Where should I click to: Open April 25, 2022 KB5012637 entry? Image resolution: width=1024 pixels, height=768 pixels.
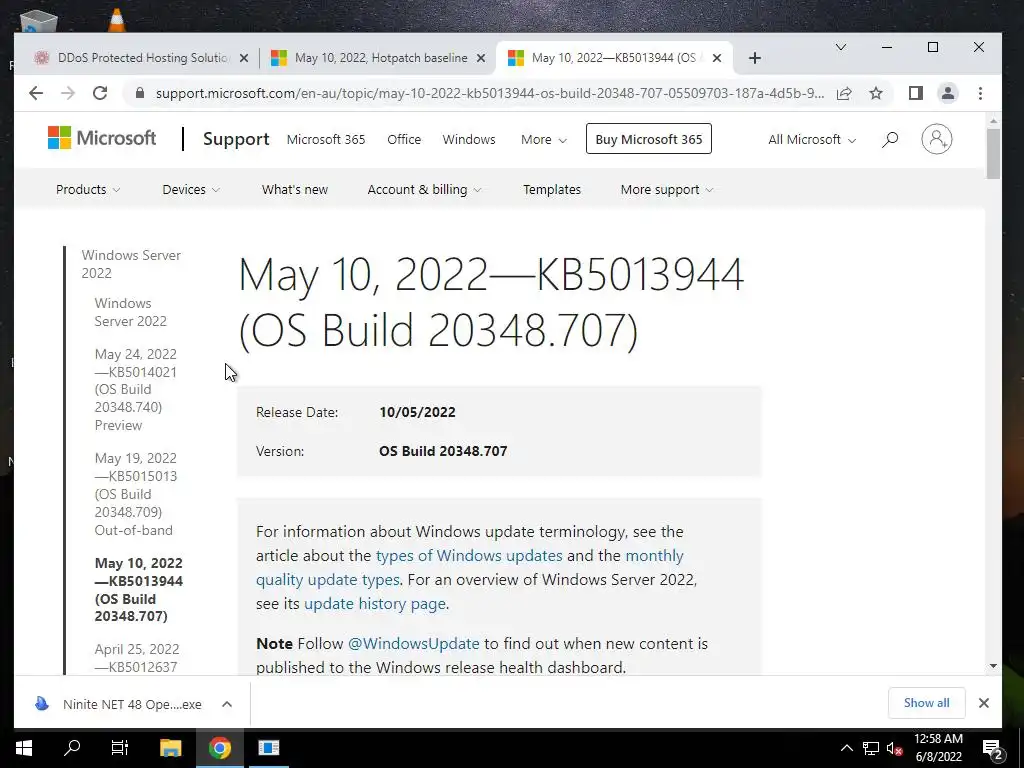coord(137,658)
